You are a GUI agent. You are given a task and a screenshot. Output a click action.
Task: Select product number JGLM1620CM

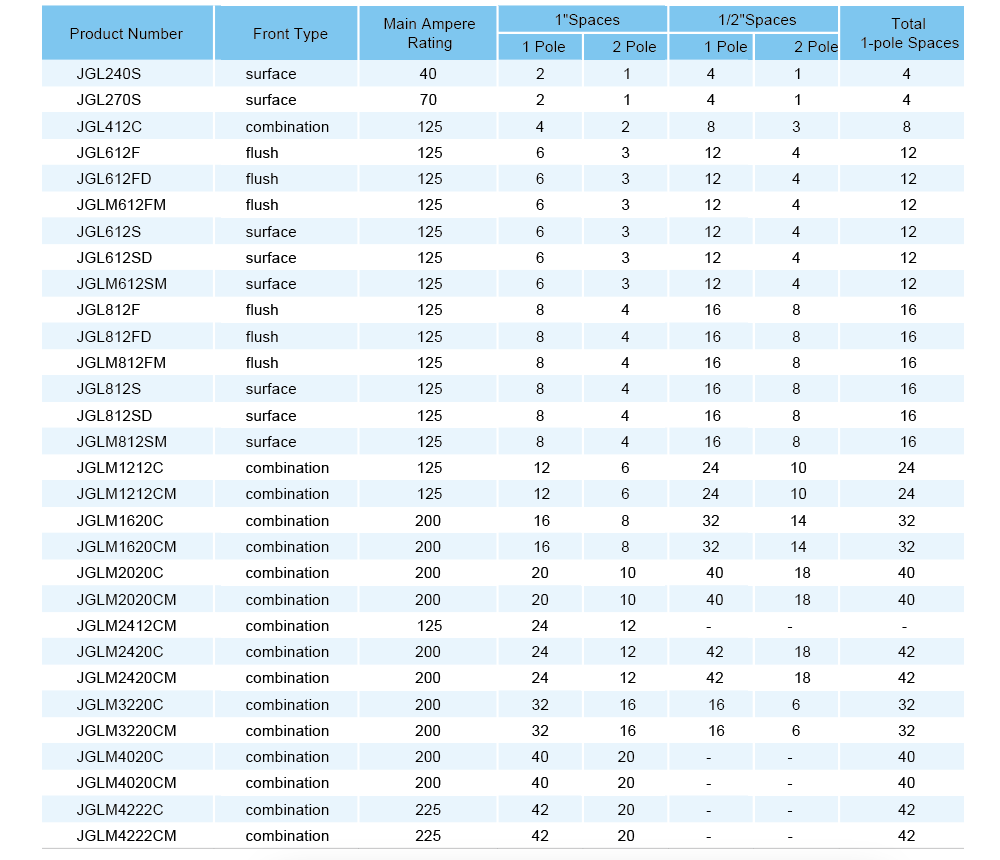pyautogui.click(x=126, y=547)
